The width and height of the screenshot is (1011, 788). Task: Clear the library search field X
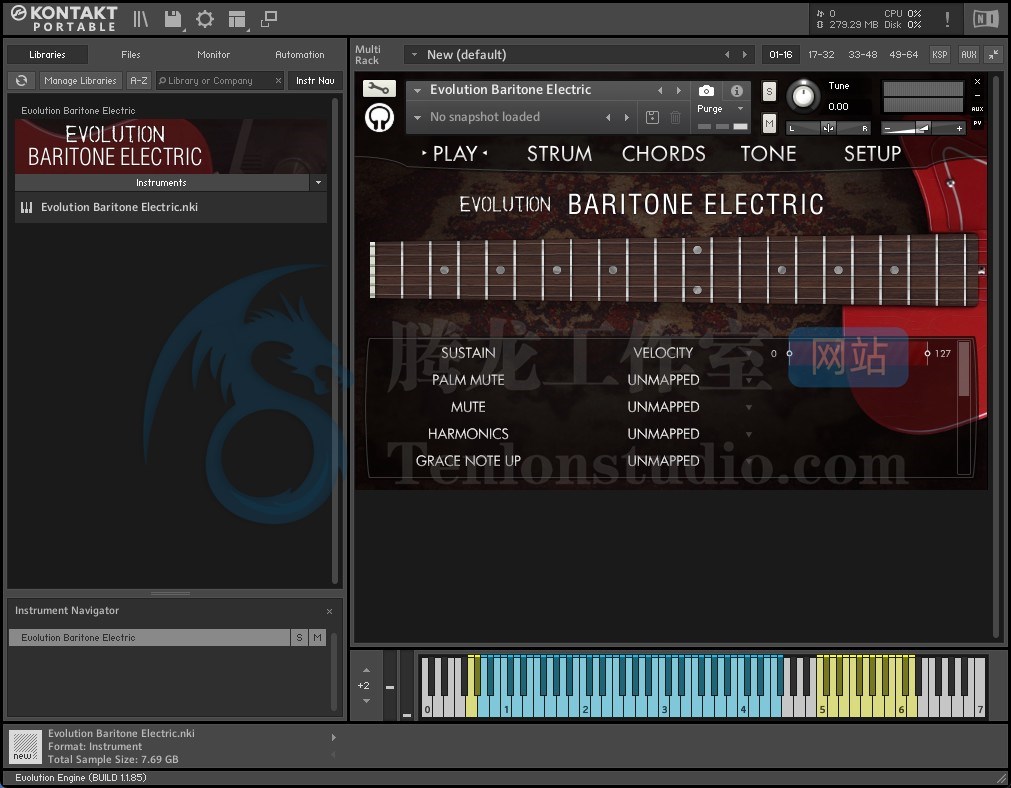pyautogui.click(x=279, y=81)
